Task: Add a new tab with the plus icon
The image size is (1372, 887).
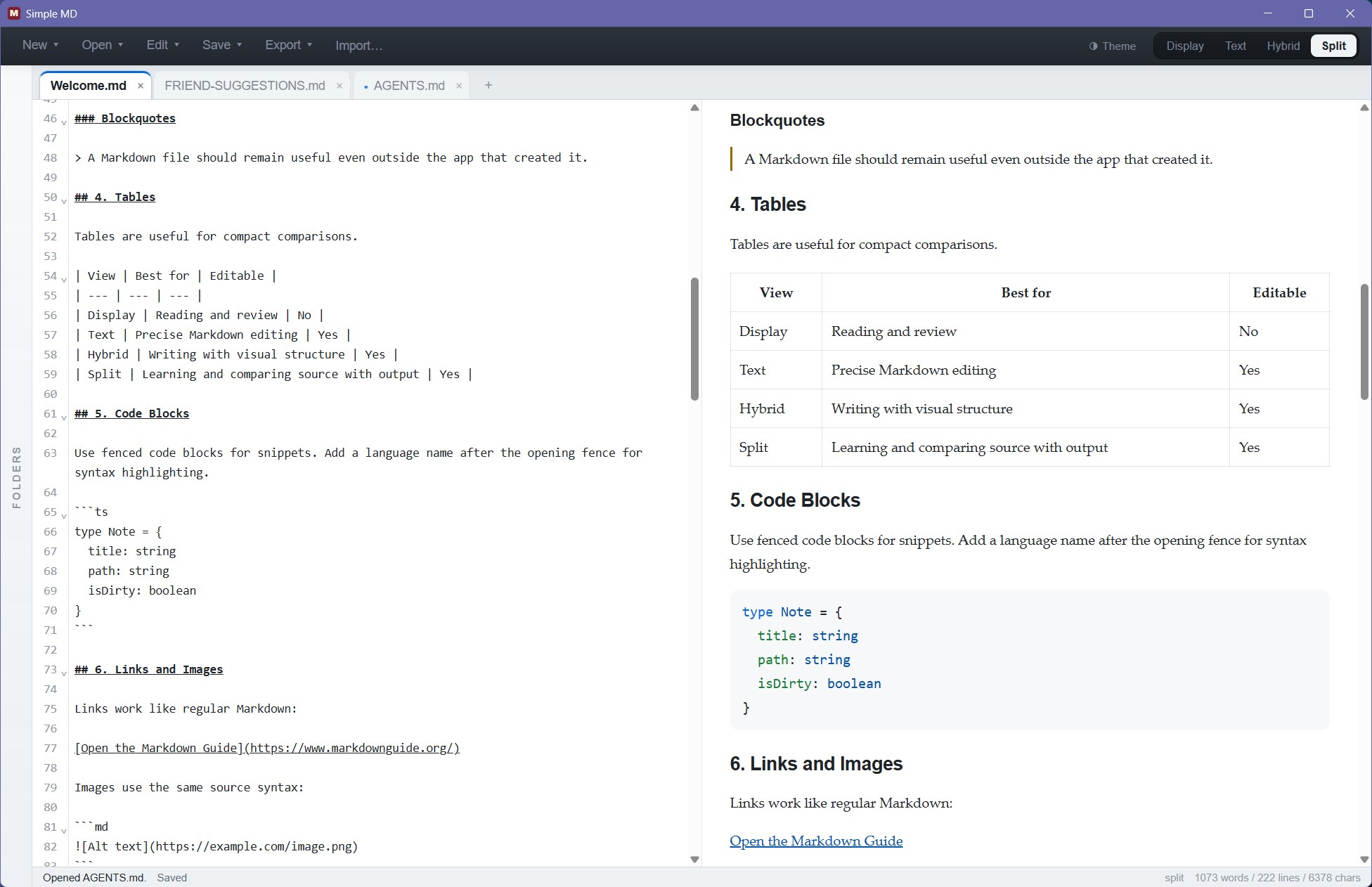Action: [x=488, y=85]
